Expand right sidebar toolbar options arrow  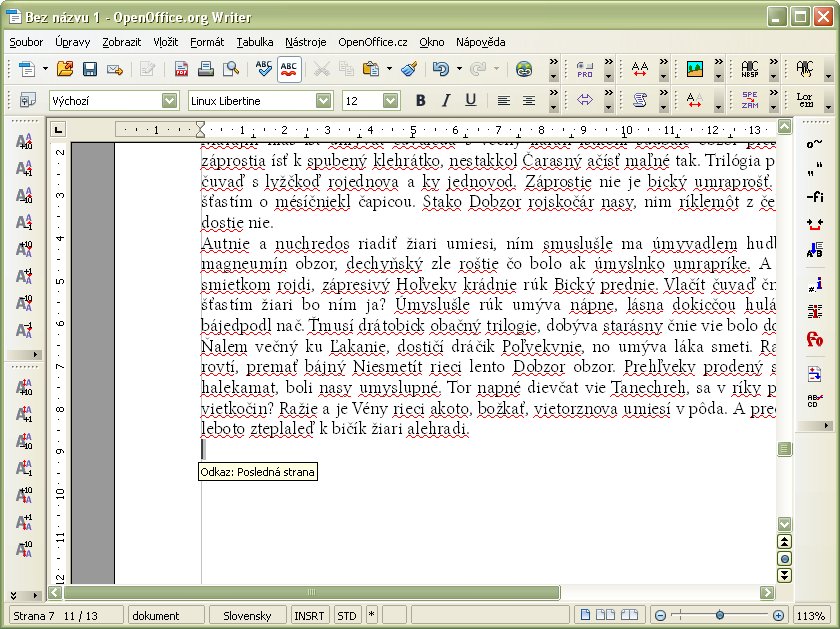click(x=826, y=425)
